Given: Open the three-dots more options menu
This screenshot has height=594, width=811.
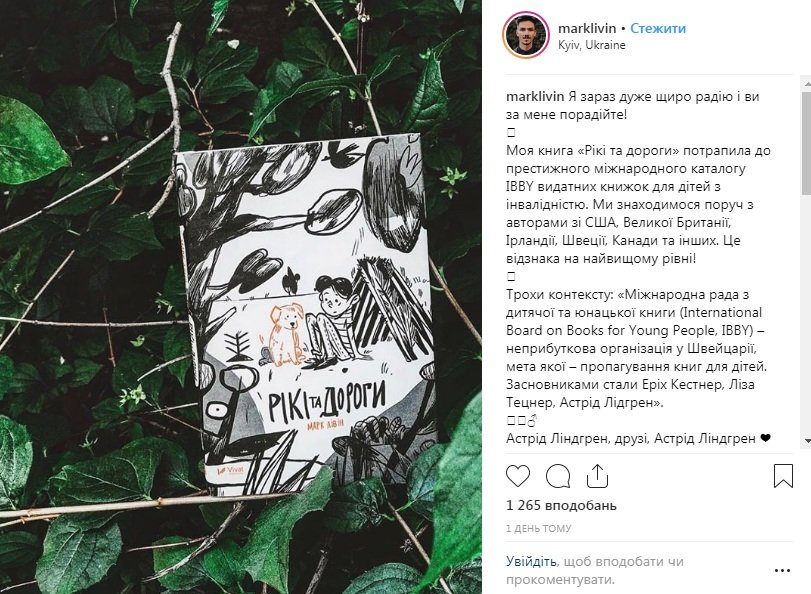Looking at the screenshot, I should click(783, 571).
